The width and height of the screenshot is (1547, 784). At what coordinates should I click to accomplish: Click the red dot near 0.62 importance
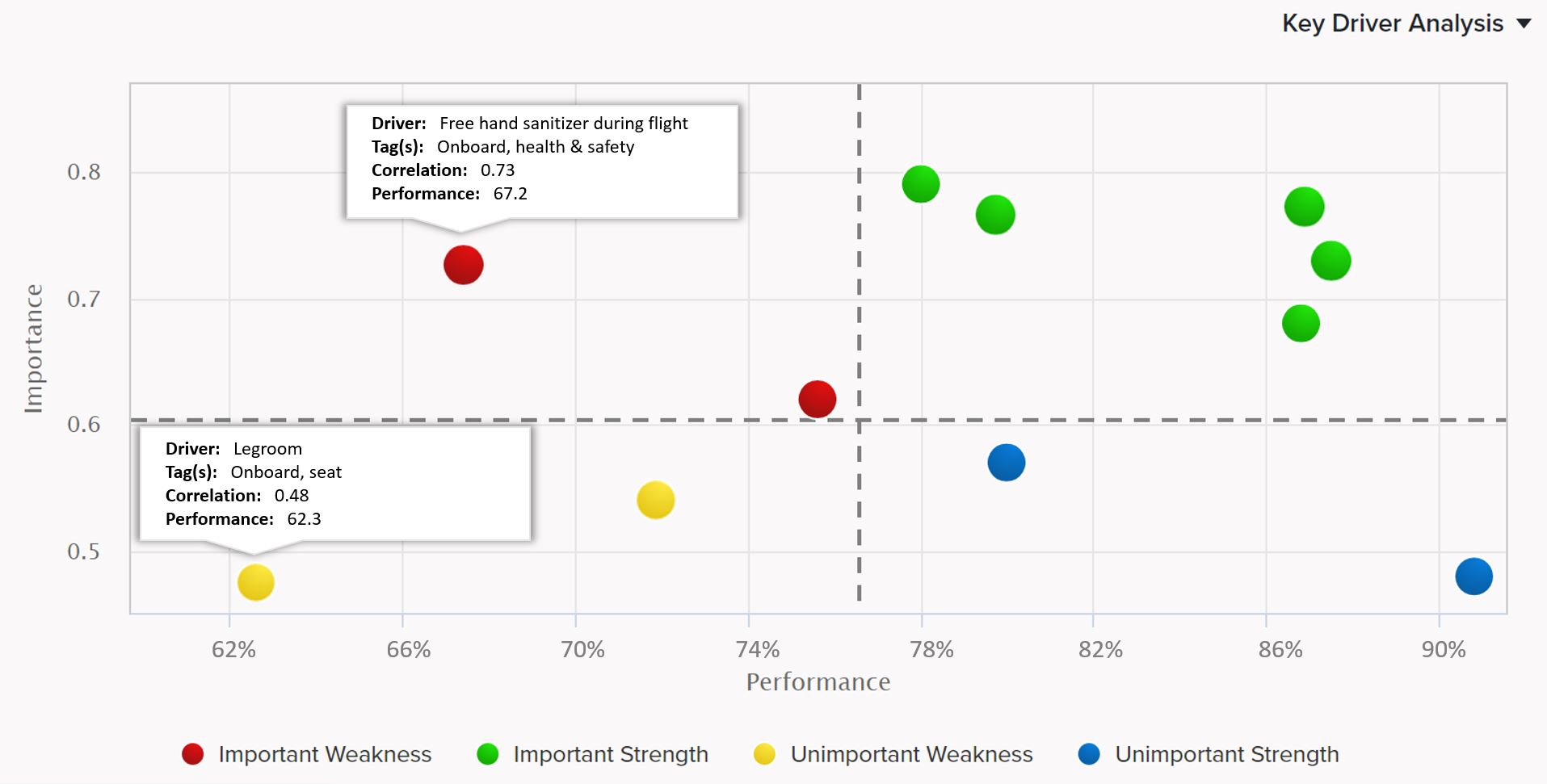click(x=817, y=399)
